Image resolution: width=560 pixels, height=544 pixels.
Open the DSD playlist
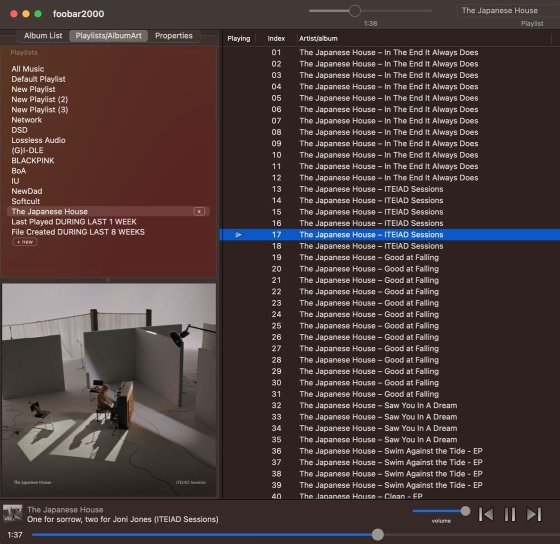click(19, 130)
